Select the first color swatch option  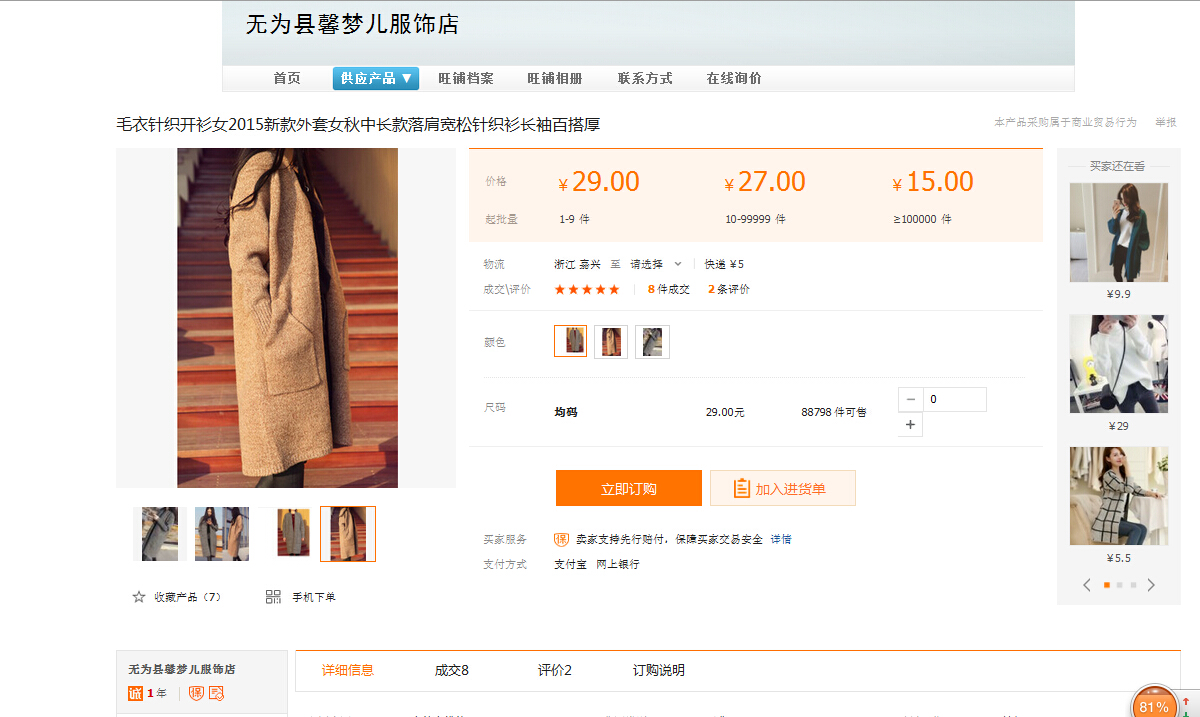tap(571, 341)
